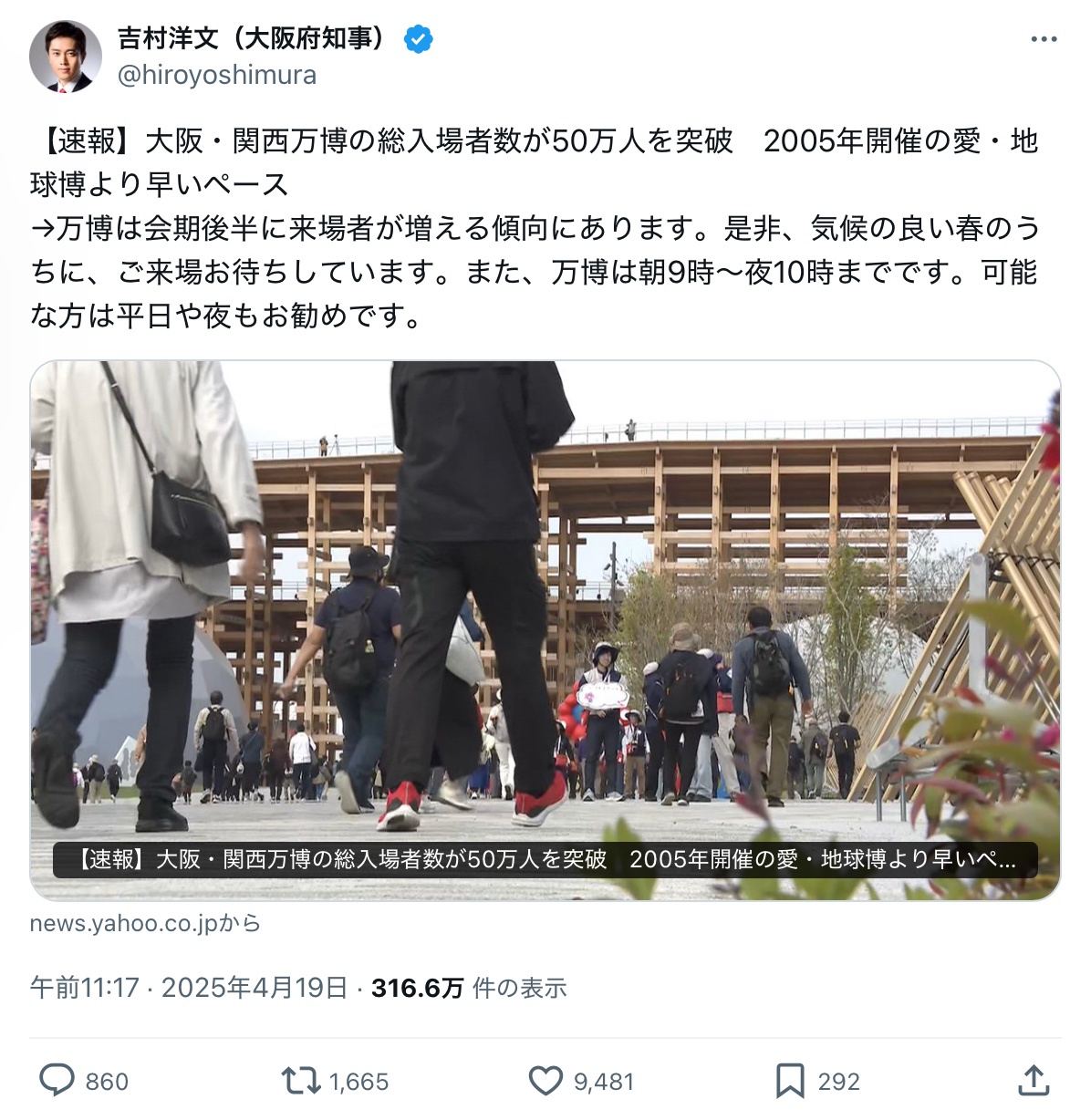The image size is (1070, 1120).
Task: Open the news video thumbnail
Action: [545, 629]
